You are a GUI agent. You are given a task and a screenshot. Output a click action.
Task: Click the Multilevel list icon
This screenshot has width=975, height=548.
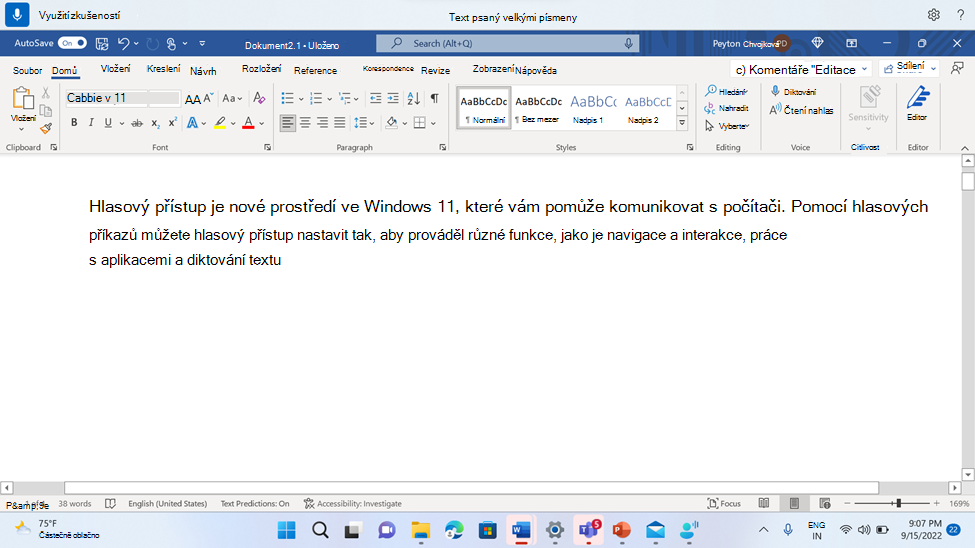pyautogui.click(x=344, y=98)
